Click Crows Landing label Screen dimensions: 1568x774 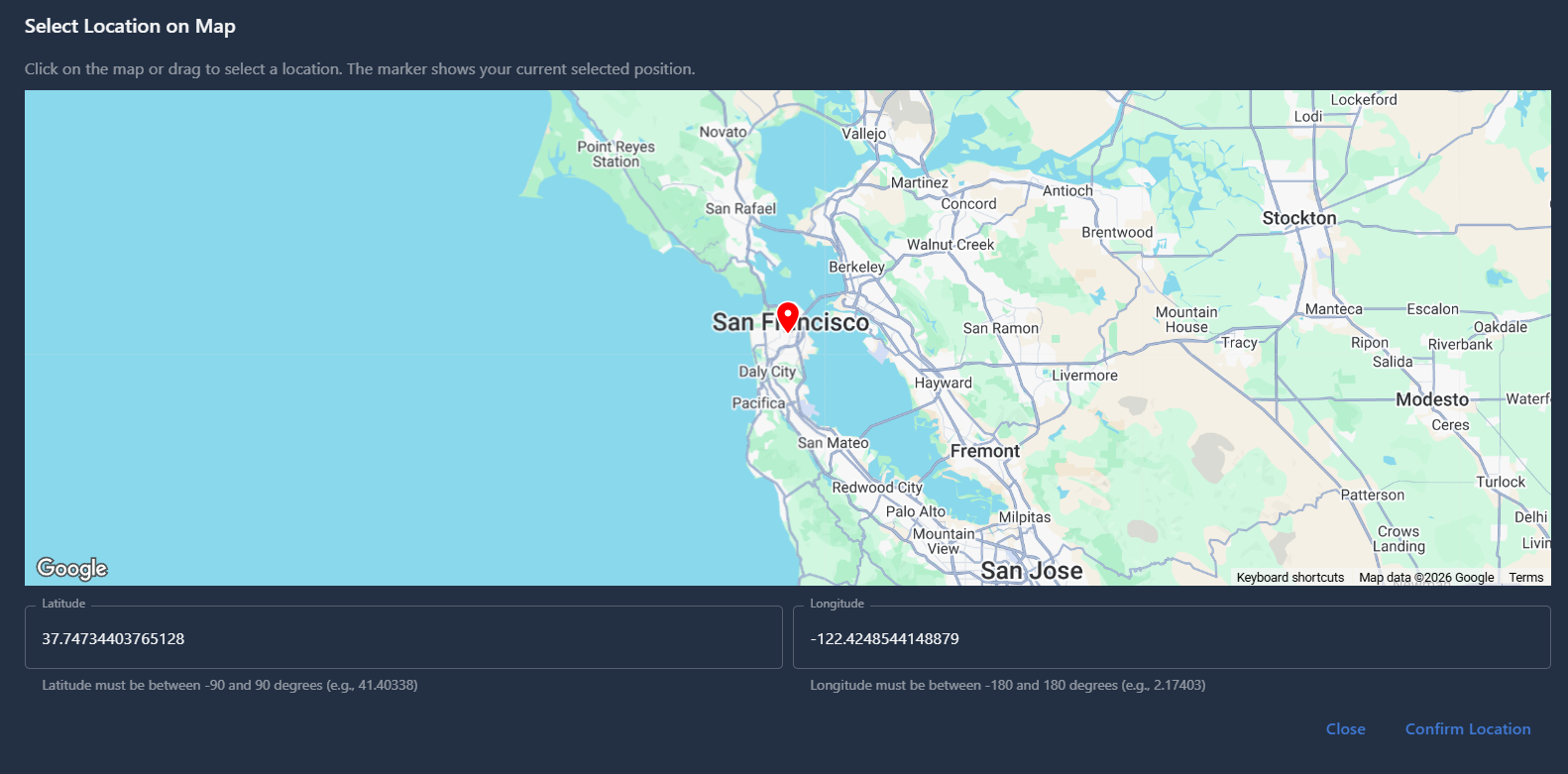1400,539
